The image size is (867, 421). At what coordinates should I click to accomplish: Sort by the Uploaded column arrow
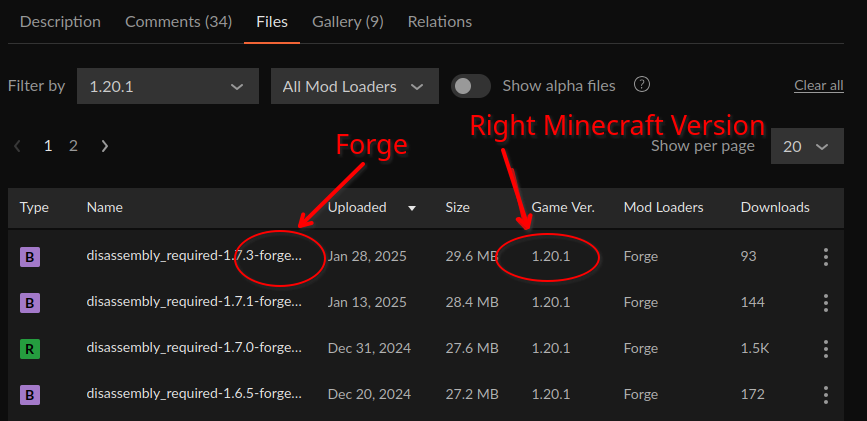point(412,209)
